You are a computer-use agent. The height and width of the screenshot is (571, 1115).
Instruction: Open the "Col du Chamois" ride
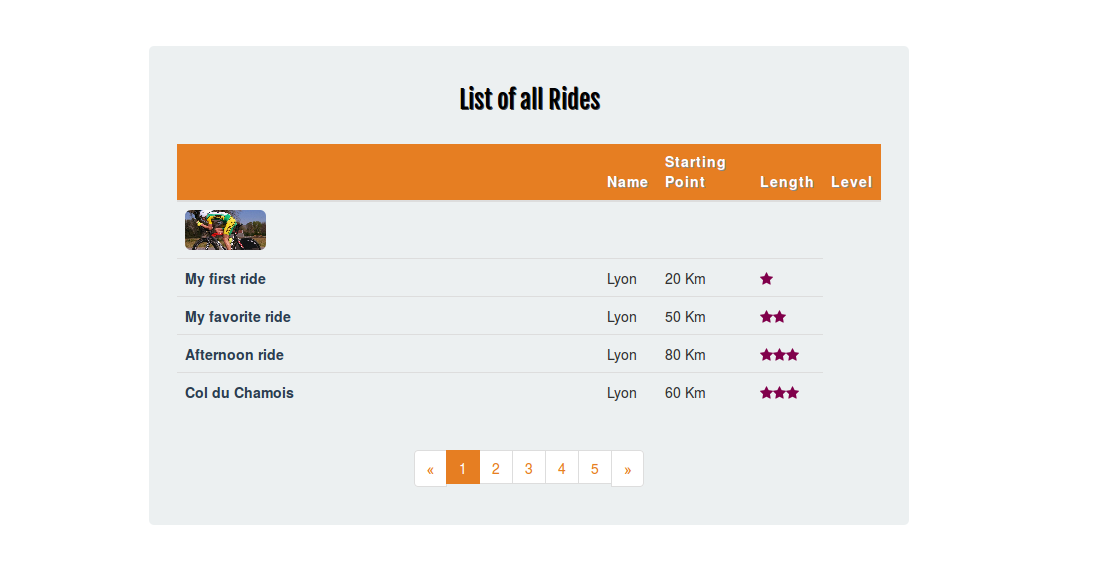[x=239, y=393]
